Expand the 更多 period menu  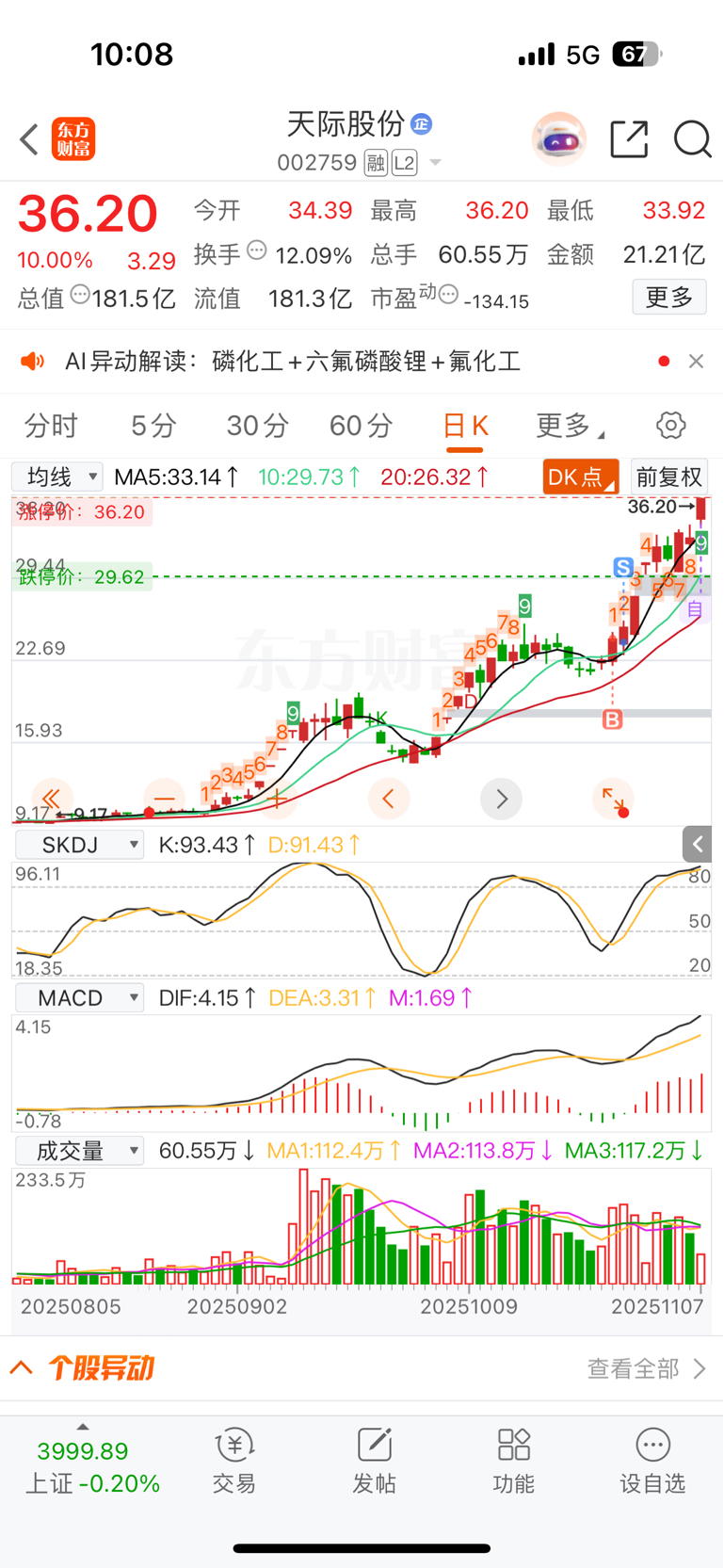(570, 426)
